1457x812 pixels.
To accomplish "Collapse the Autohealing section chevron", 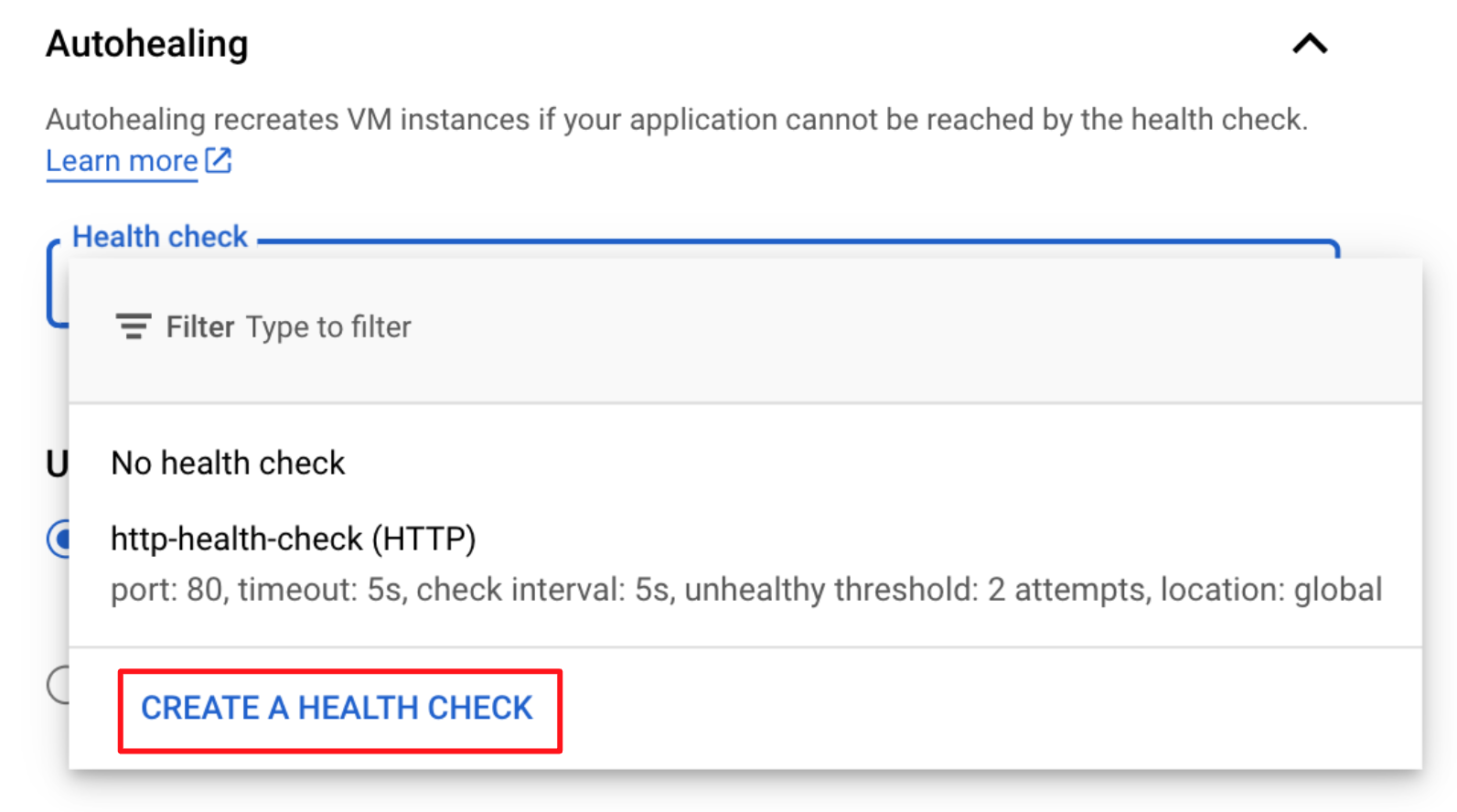I will tap(1310, 44).
